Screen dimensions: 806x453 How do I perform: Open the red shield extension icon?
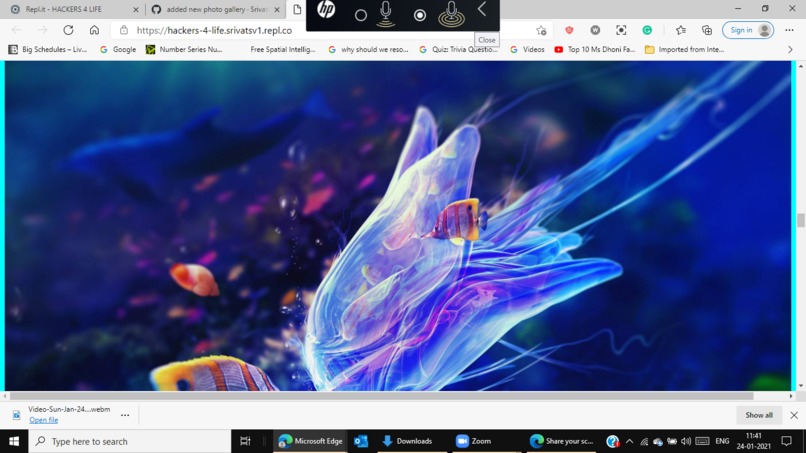pyautogui.click(x=569, y=30)
